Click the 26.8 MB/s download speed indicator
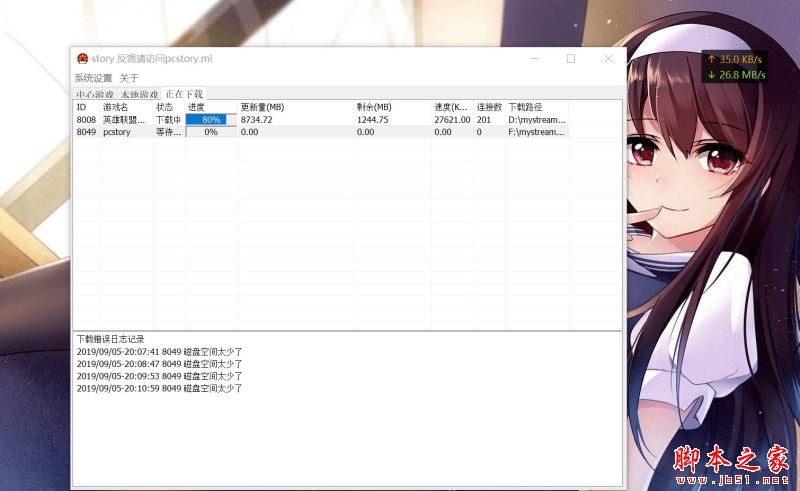This screenshot has width=800, height=491. [736, 75]
